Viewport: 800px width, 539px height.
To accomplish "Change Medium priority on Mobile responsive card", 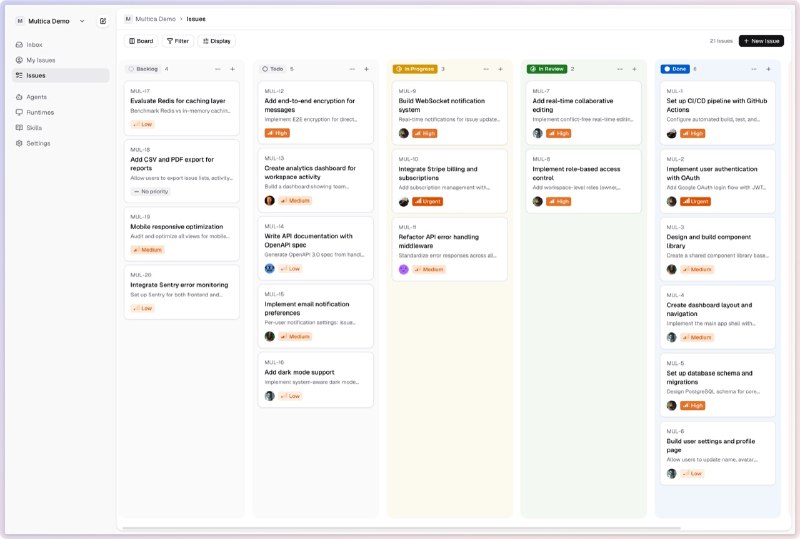I will [147, 250].
